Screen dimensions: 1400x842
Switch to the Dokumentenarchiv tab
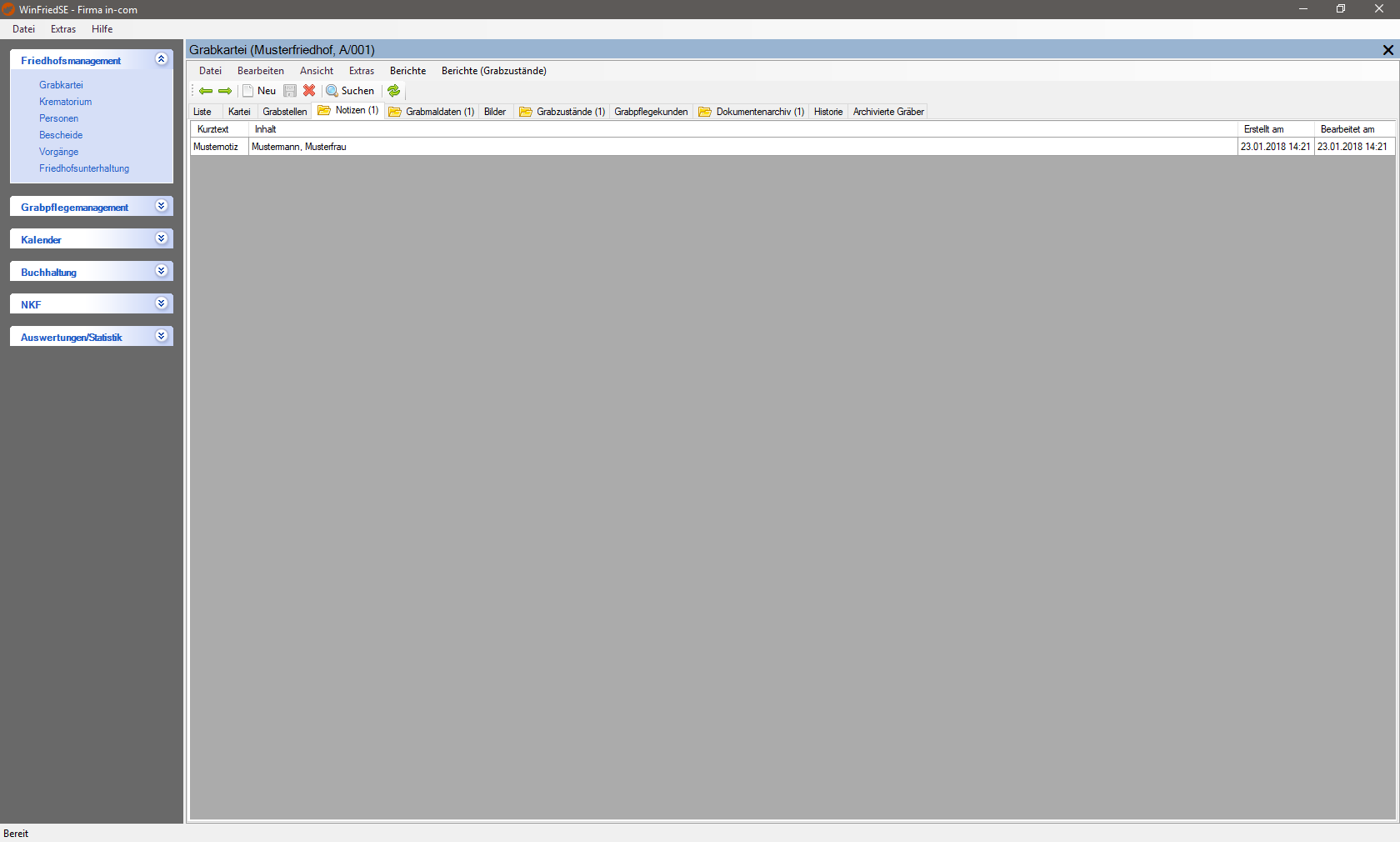tap(752, 112)
